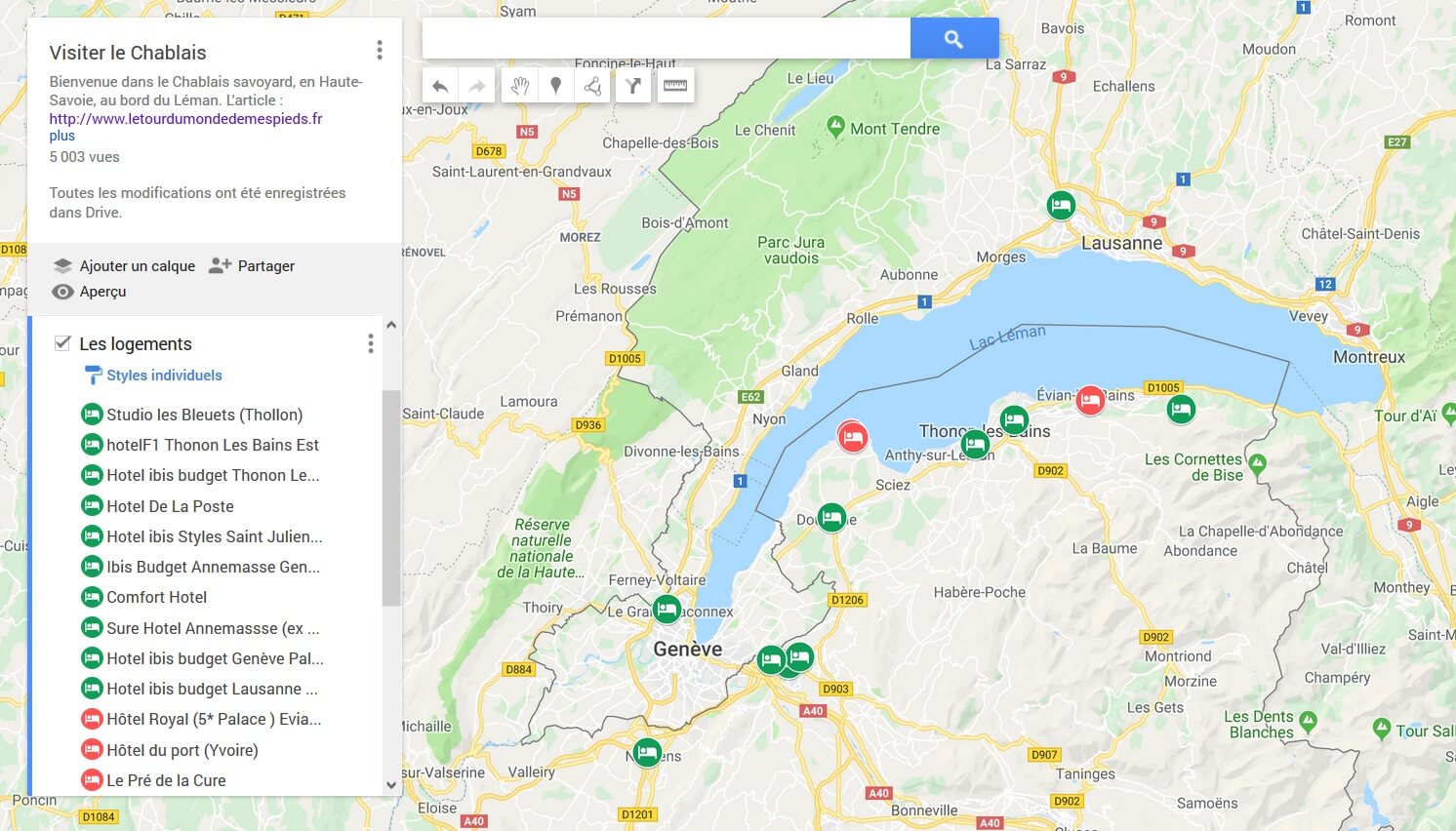Open the map options three-dot menu
The image size is (1456, 831).
pyautogui.click(x=380, y=50)
